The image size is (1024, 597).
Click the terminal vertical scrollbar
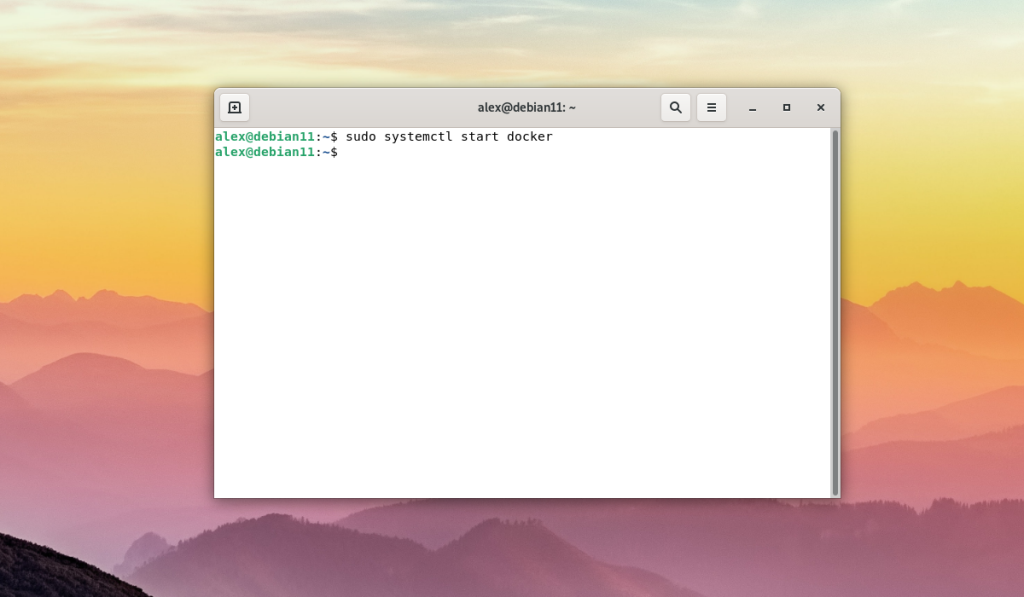835,313
